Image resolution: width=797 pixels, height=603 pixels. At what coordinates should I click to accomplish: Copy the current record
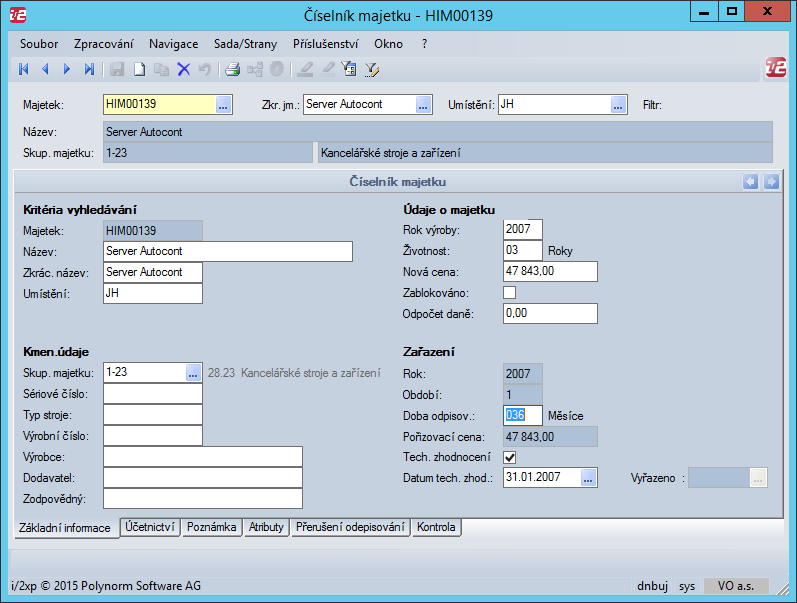162,69
